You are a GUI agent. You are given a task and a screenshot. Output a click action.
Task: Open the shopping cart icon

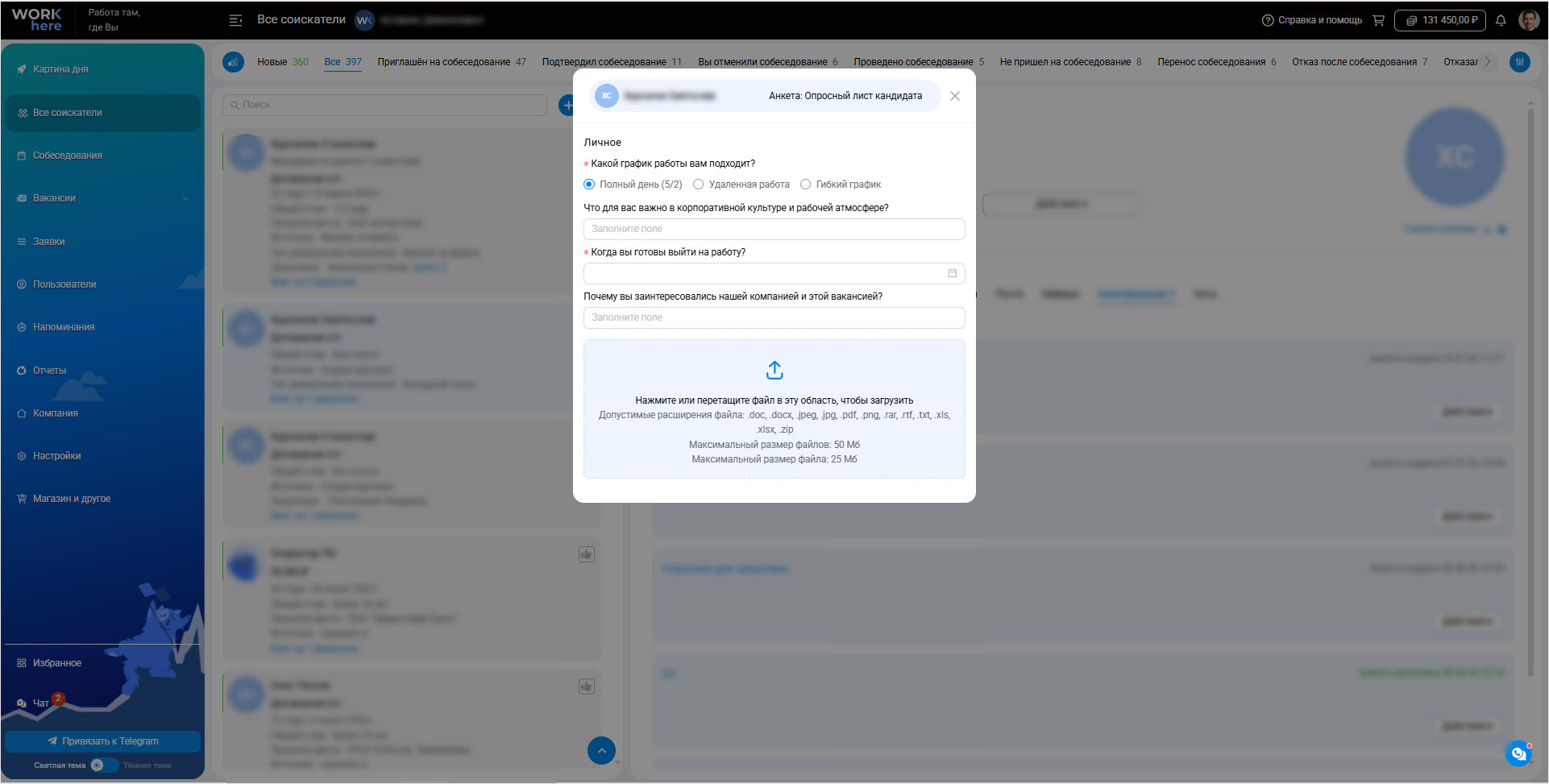click(1378, 20)
